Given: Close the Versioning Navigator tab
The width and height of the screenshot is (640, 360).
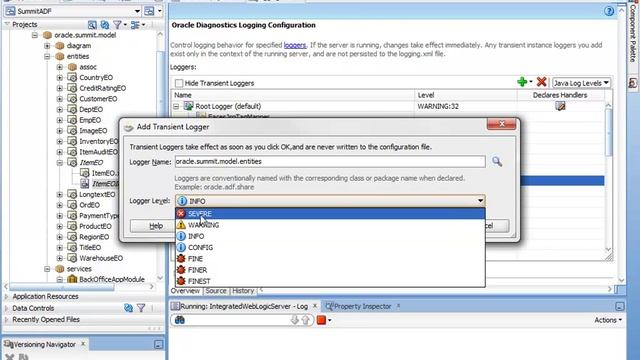Looking at the screenshot, I should pos(83,344).
